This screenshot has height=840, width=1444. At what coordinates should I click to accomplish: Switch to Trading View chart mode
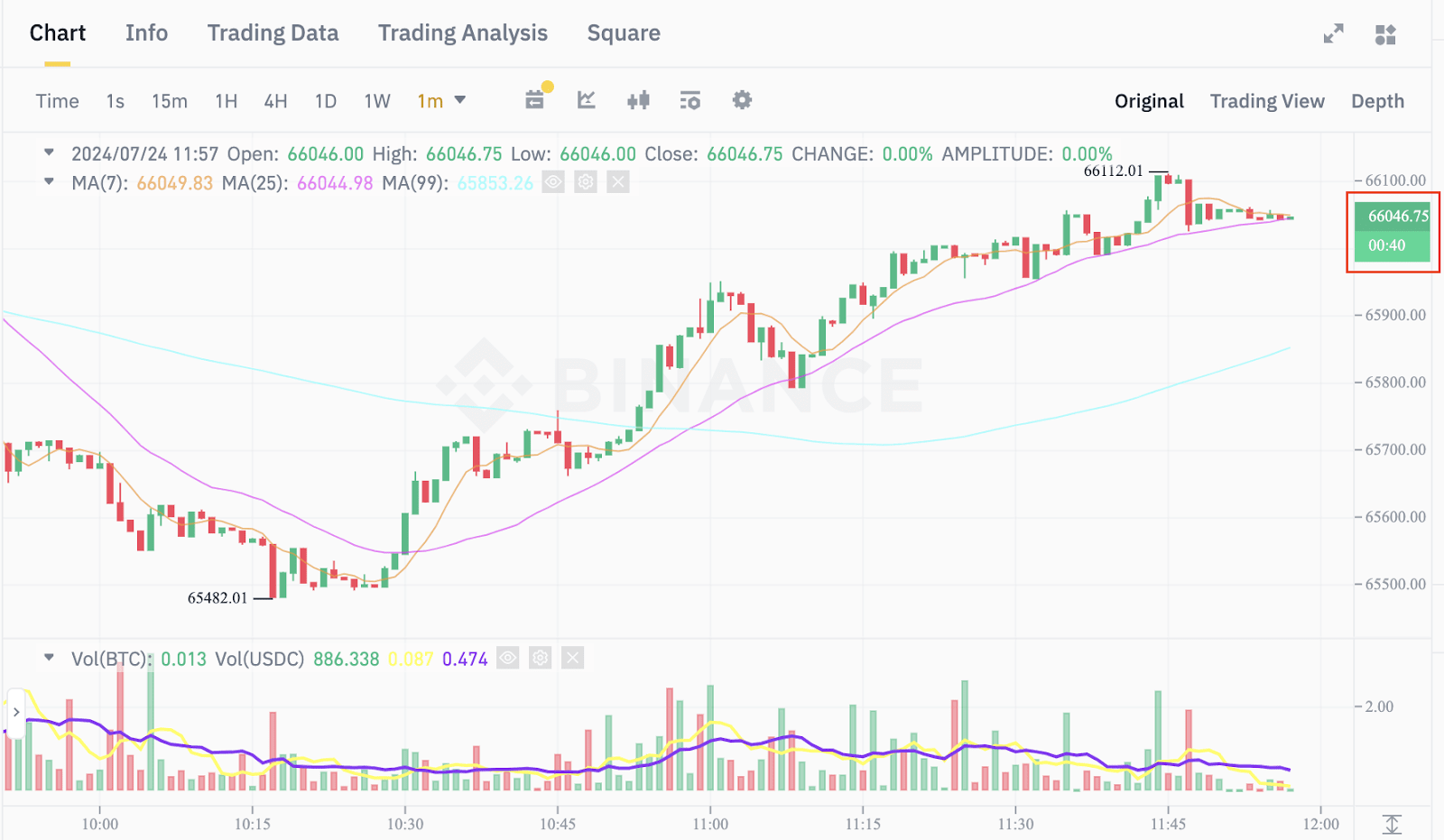[1267, 101]
